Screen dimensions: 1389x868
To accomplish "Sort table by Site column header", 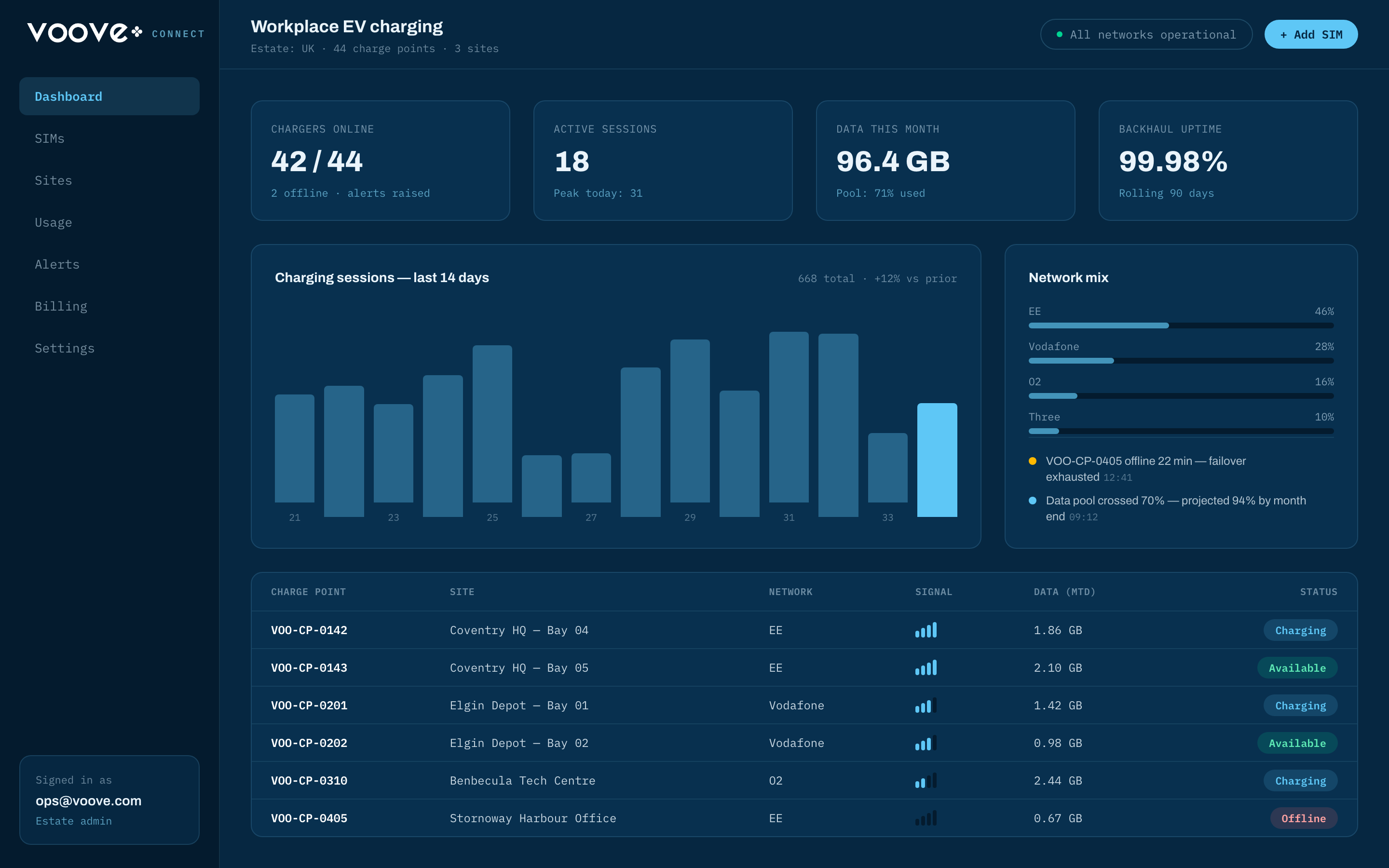I will (462, 592).
